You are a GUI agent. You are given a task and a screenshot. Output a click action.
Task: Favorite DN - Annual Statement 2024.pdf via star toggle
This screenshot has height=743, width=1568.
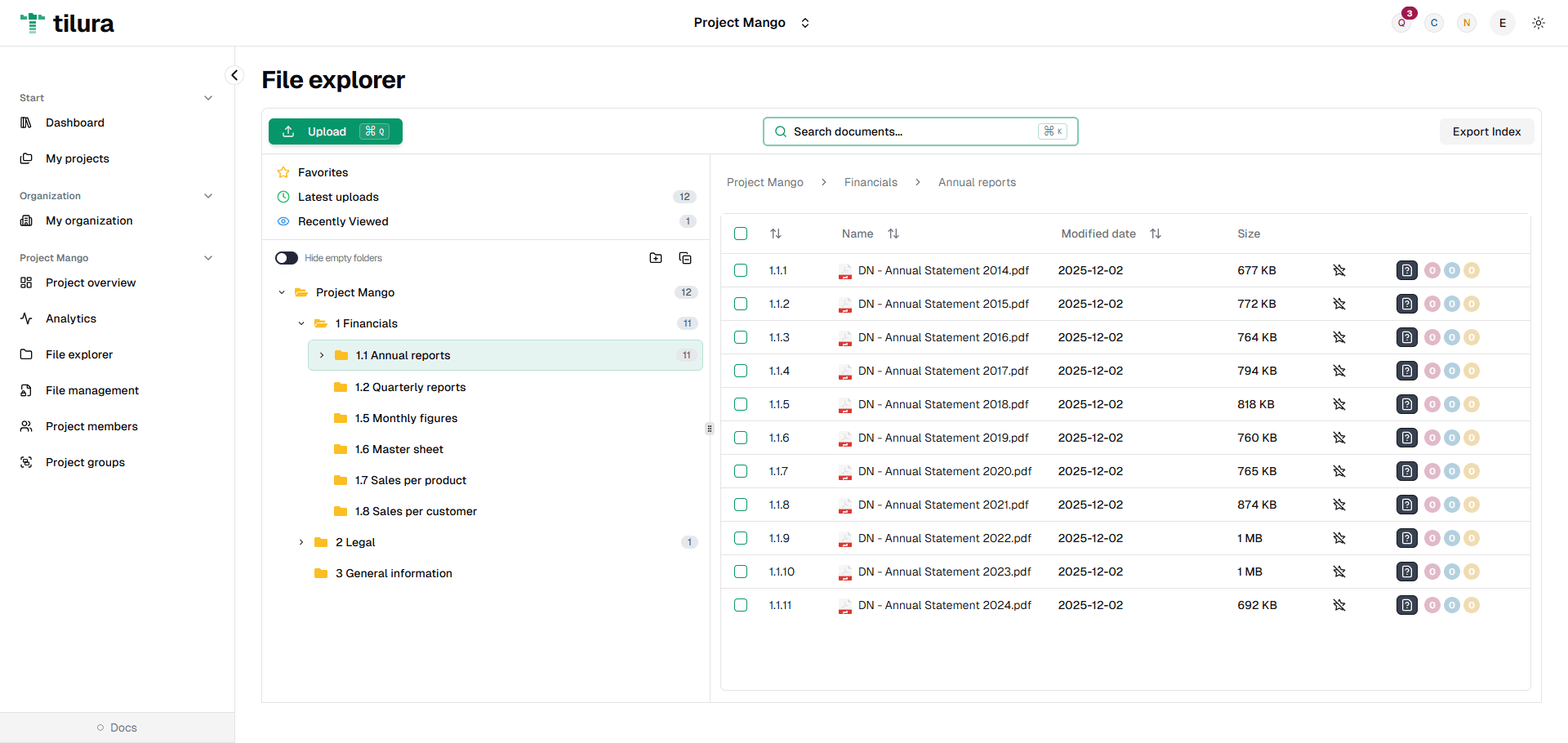[x=1339, y=605]
